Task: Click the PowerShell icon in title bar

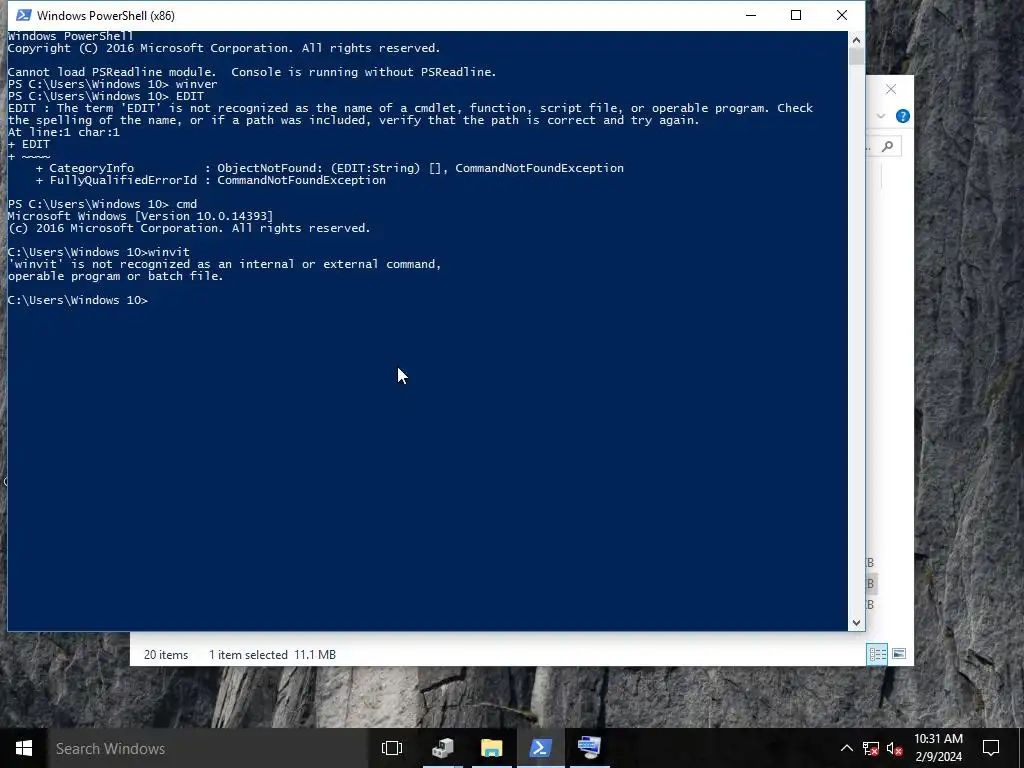Action: [24, 15]
